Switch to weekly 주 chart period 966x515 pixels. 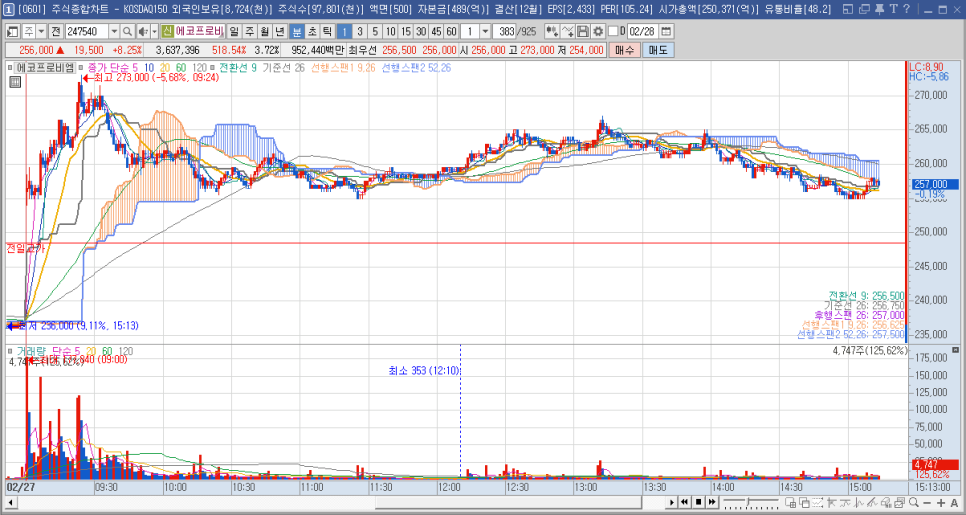(x=249, y=31)
